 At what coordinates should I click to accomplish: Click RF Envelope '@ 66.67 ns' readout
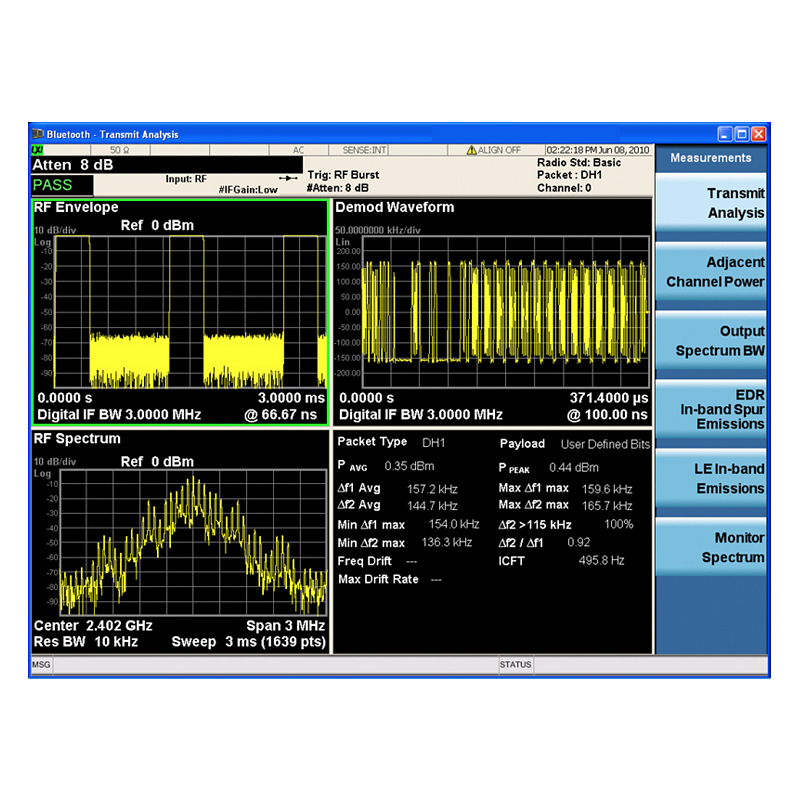point(281,414)
